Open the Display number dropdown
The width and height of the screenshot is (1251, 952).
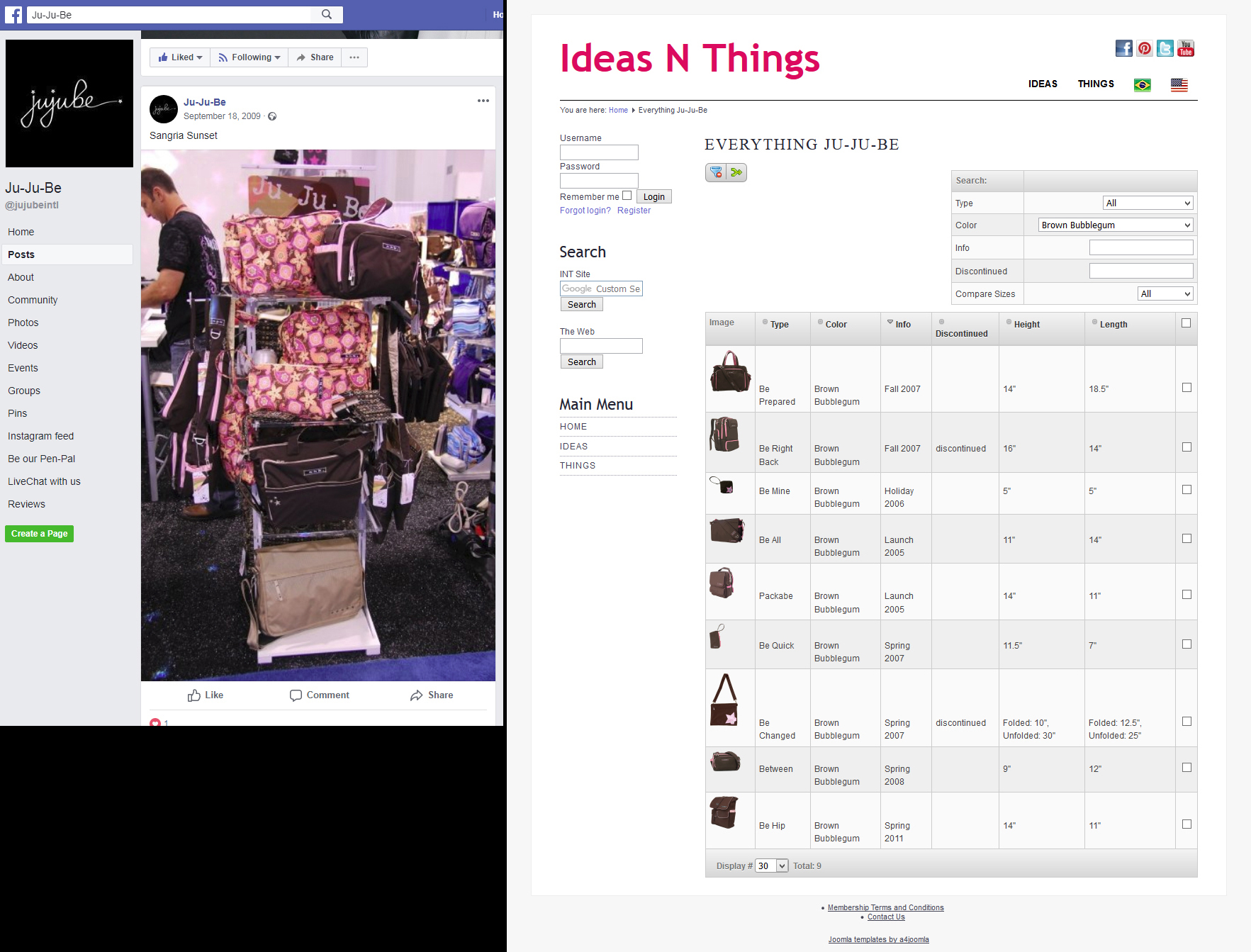(x=772, y=866)
